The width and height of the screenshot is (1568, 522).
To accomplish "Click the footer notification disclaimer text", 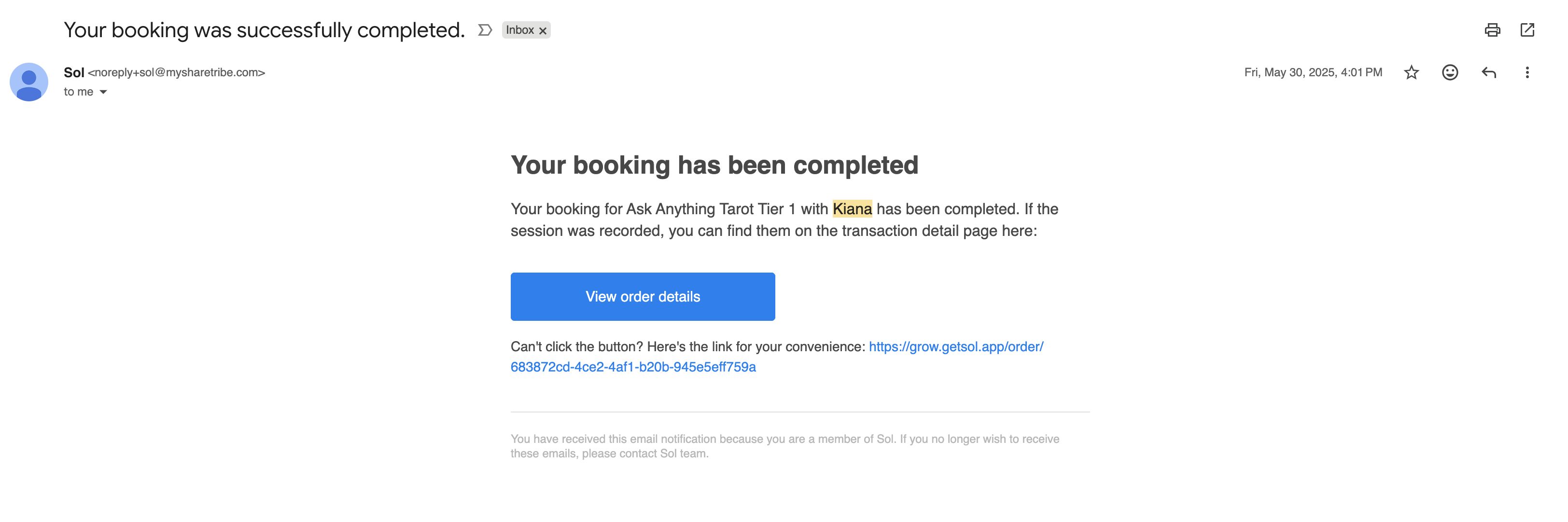I will point(784,446).
